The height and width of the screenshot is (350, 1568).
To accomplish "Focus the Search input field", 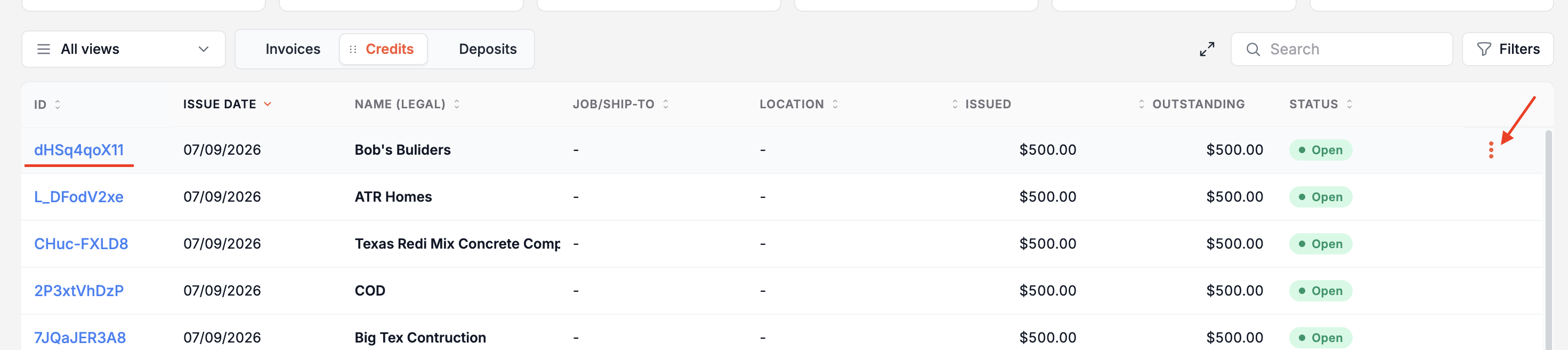I will tap(1341, 50).
